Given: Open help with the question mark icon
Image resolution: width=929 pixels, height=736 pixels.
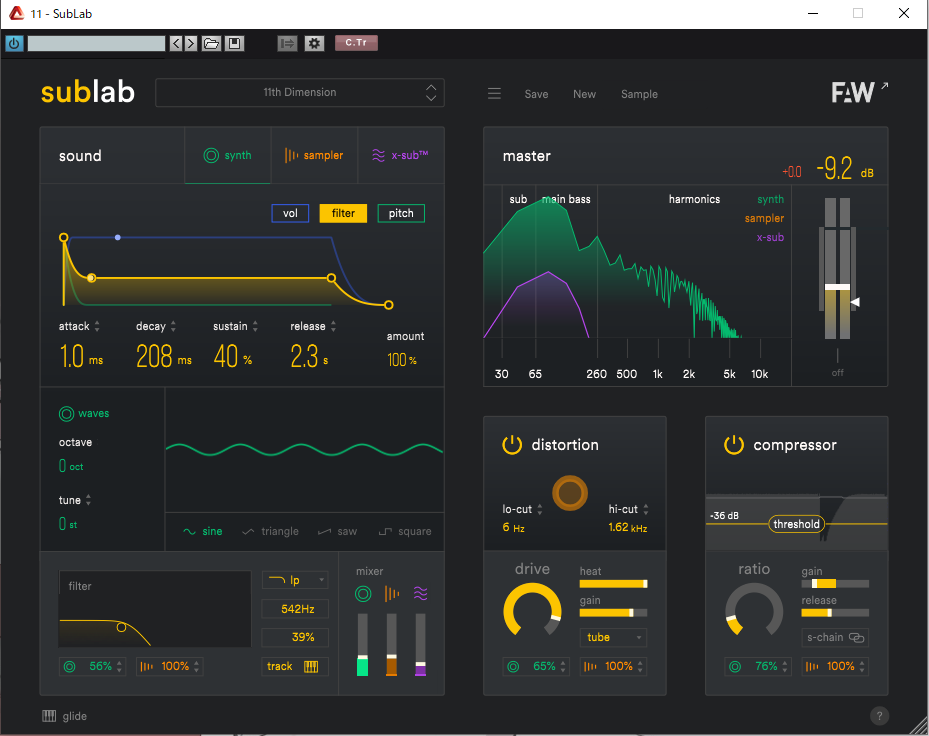Looking at the screenshot, I should [879, 716].
